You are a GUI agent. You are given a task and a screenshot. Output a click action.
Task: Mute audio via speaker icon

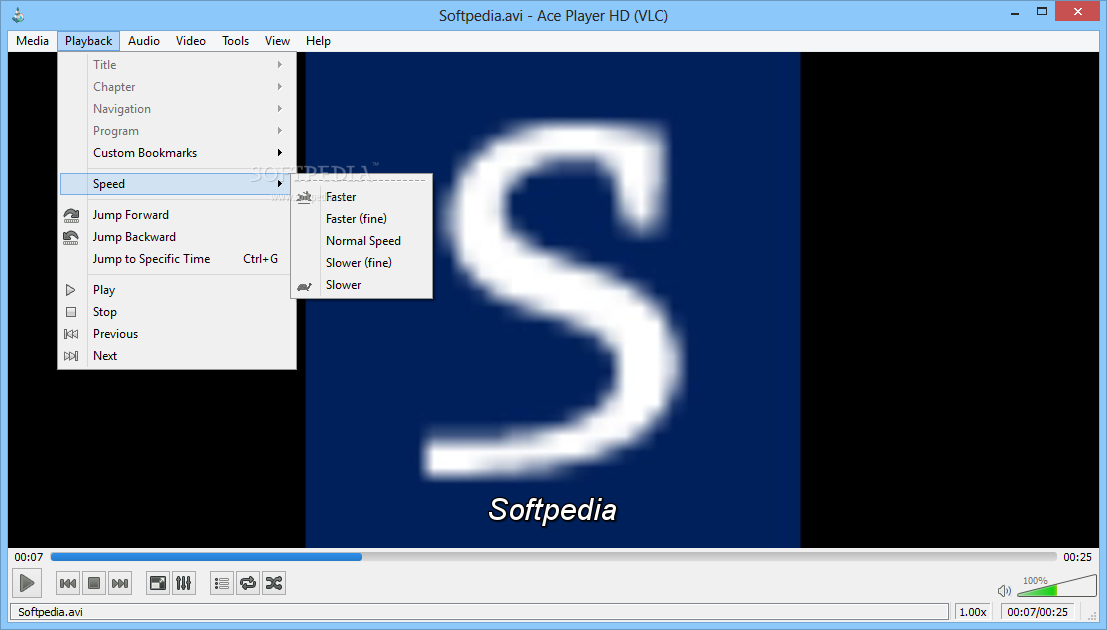1004,590
